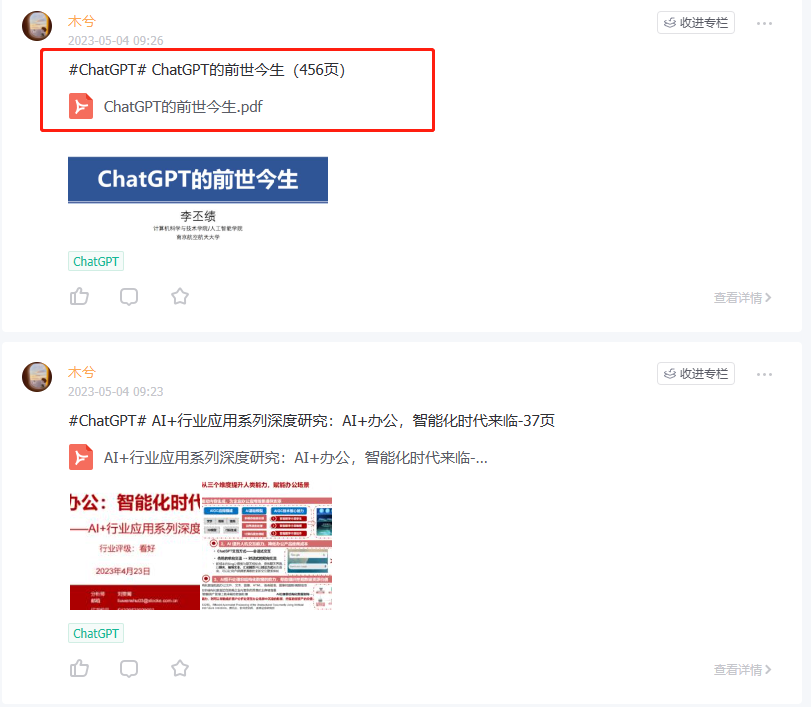Select the ChatGPT tag under first post
The image size is (811, 707).
96,261
